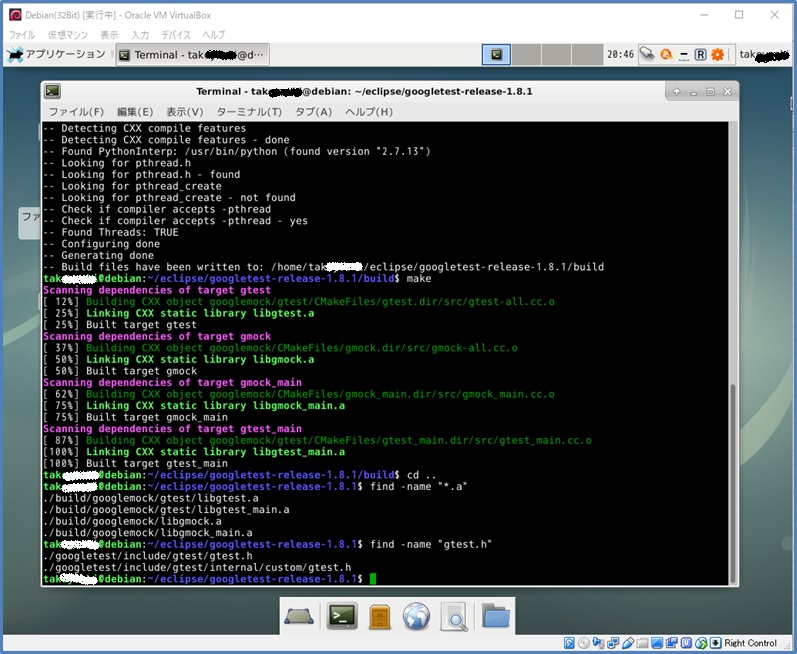This screenshot has height=654, width=797.
Task: Switch to the second gray workspace
Action: coord(526,54)
